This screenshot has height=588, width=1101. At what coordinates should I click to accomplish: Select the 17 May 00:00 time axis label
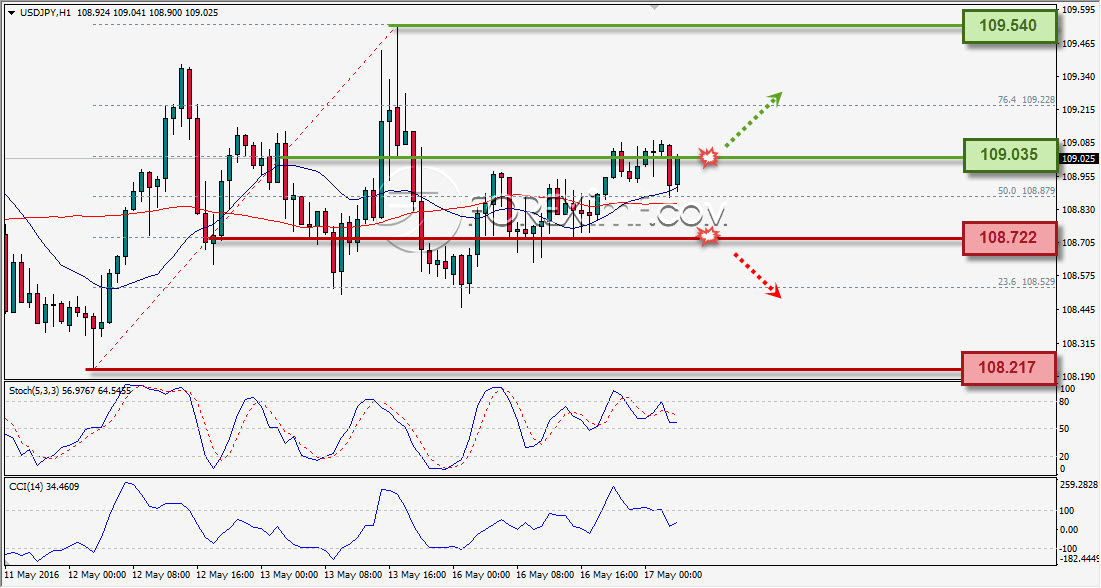(673, 575)
